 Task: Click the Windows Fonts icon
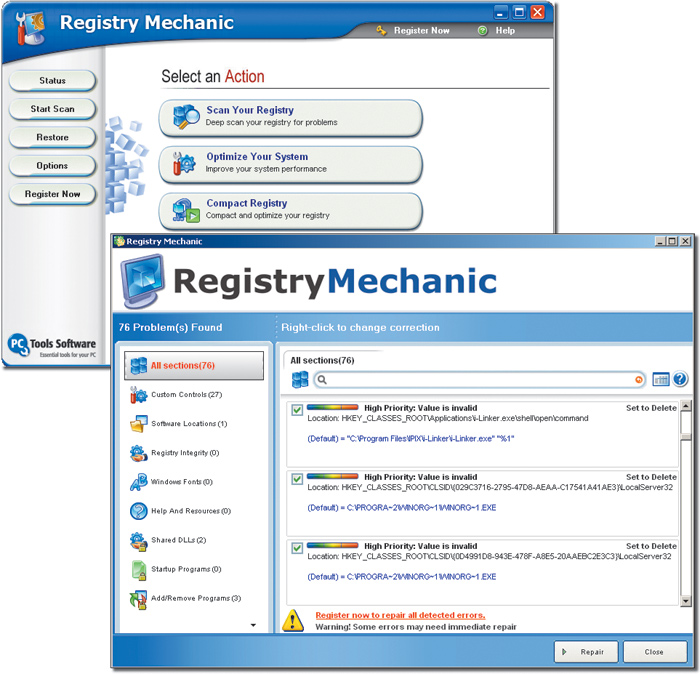coord(138,482)
